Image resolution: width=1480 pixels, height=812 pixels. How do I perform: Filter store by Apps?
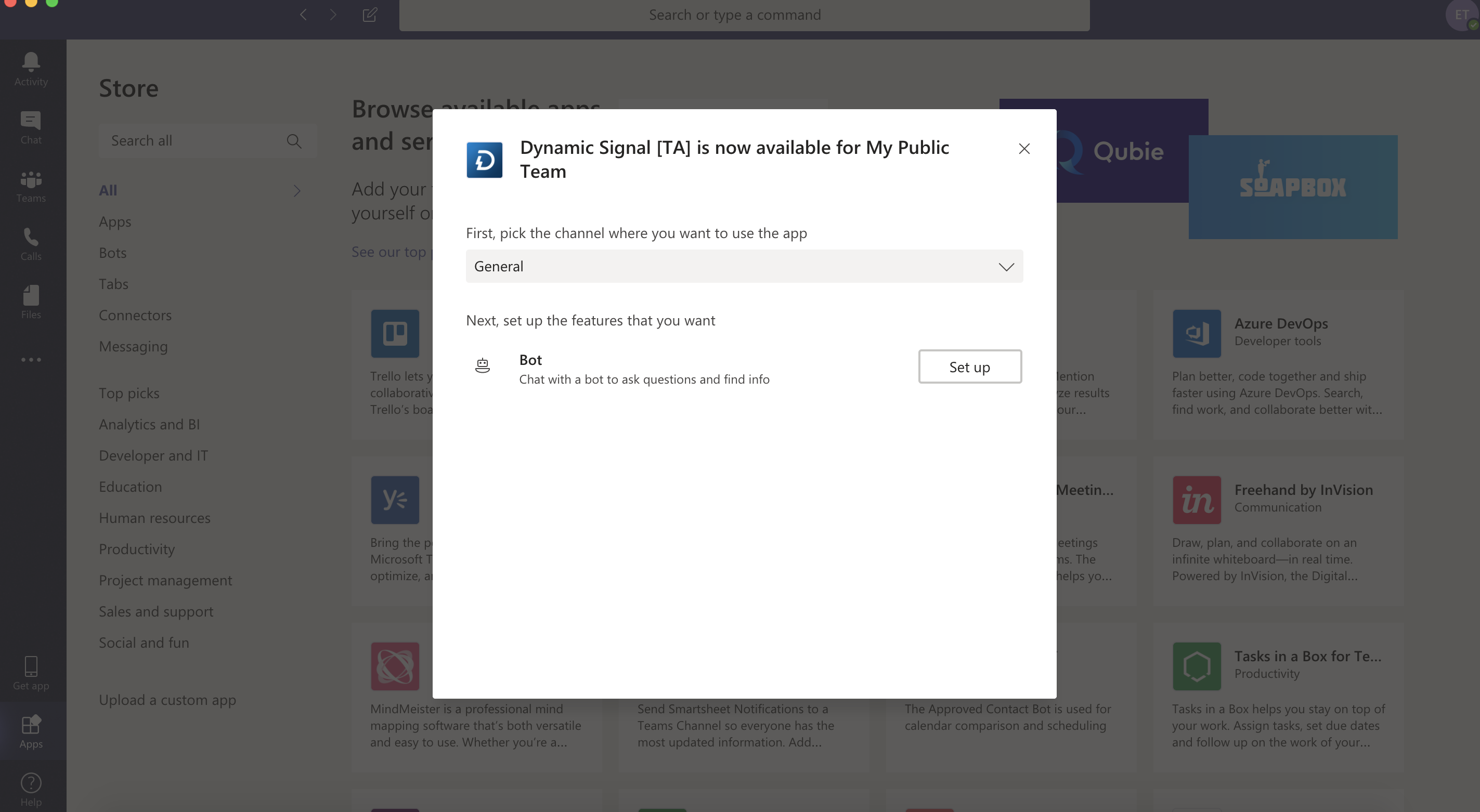coord(115,221)
